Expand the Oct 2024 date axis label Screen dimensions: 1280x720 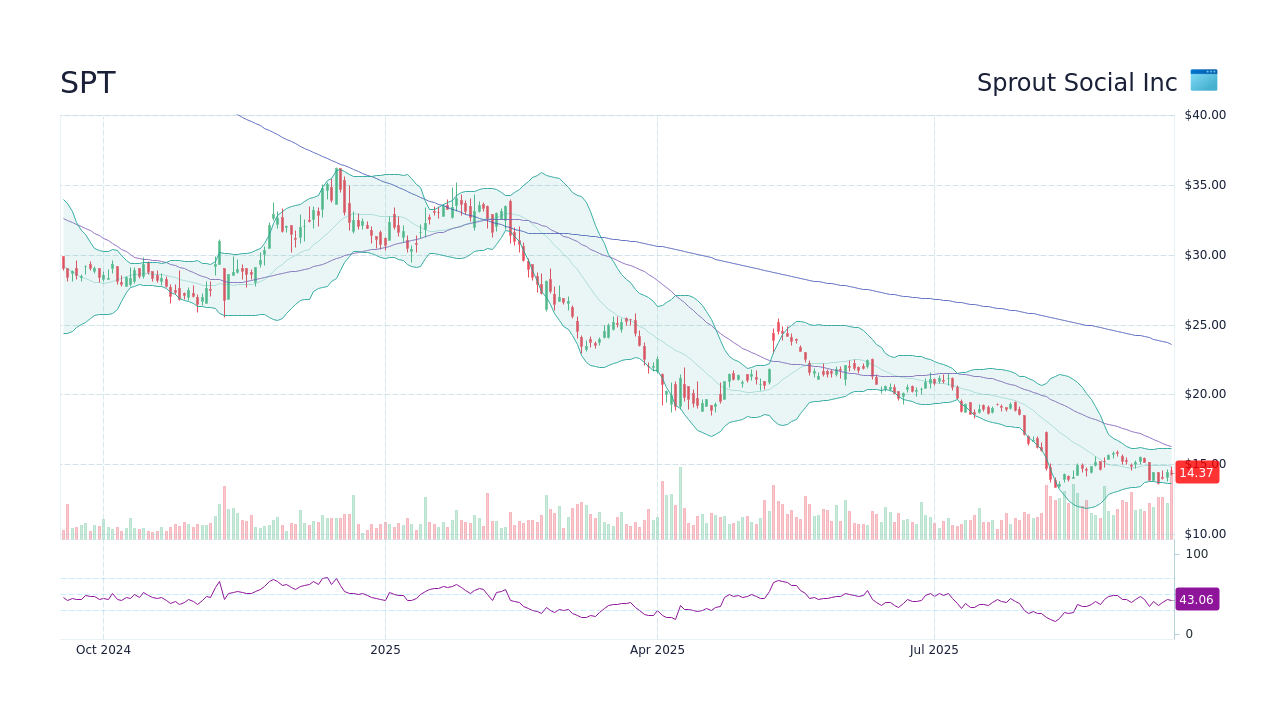103,649
